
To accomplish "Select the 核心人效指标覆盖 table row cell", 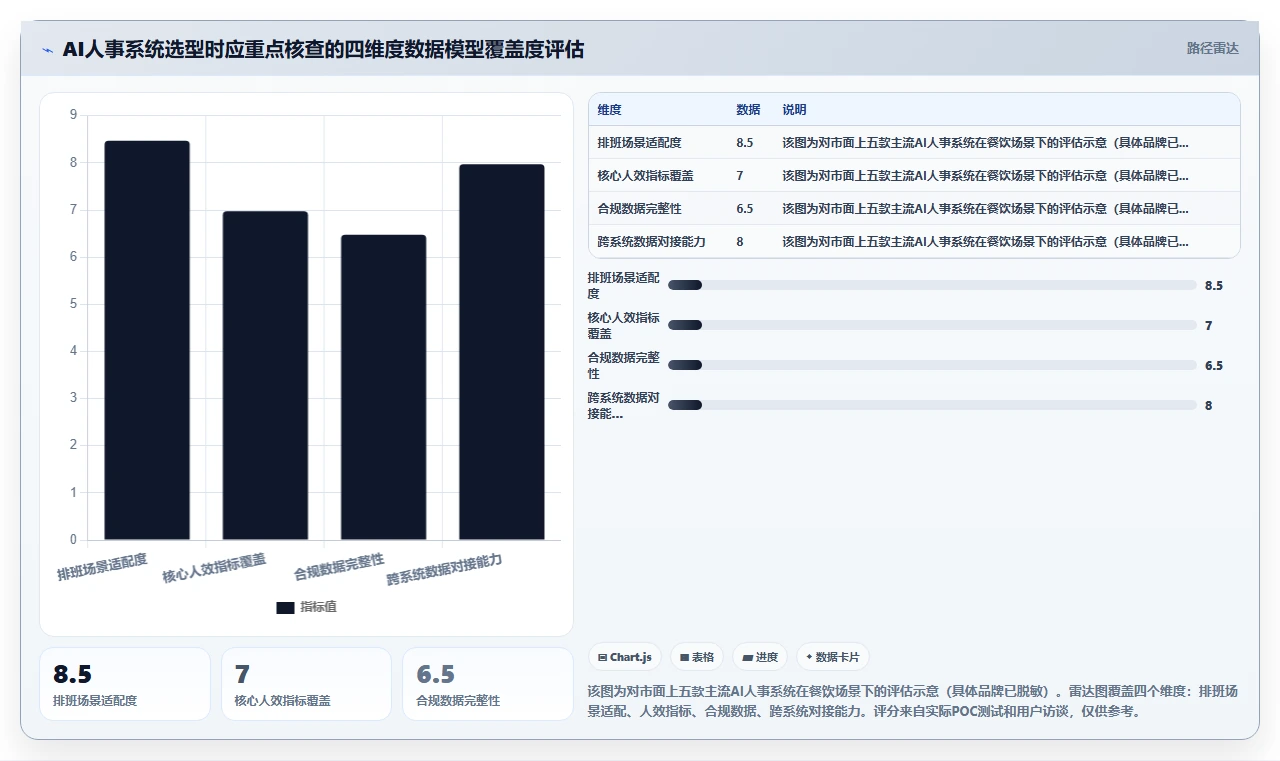I will click(x=645, y=176).
